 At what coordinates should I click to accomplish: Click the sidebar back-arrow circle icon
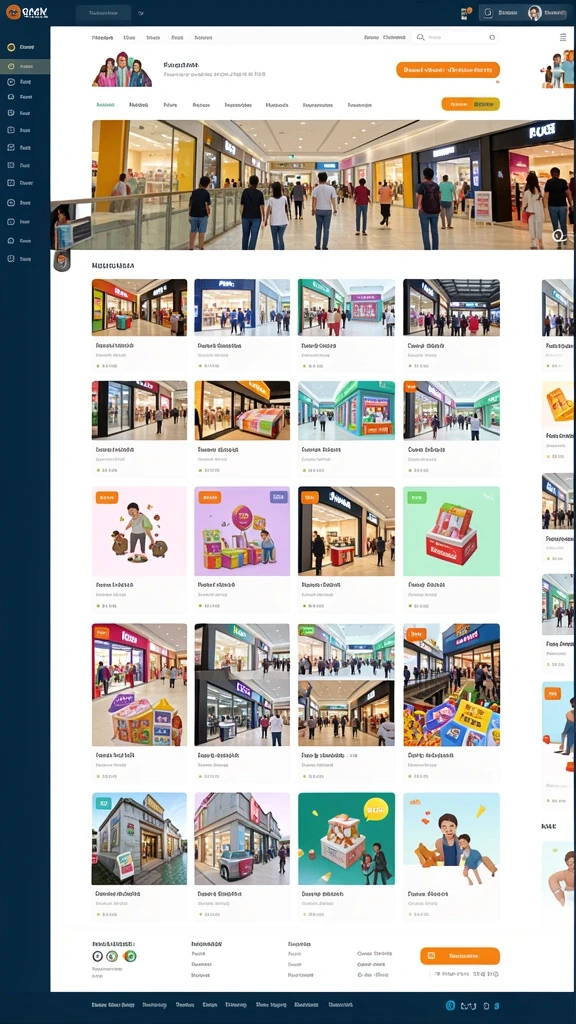(10, 202)
